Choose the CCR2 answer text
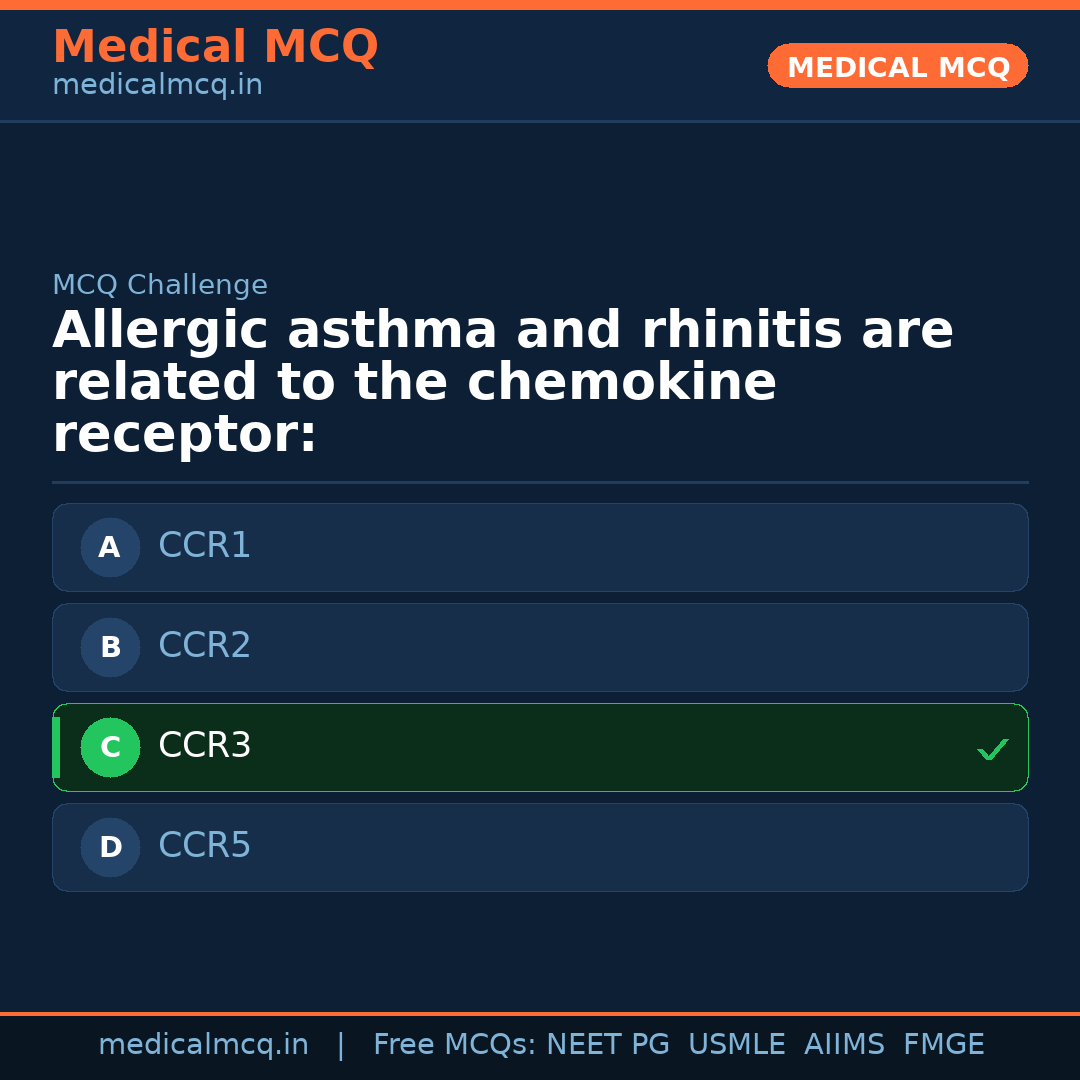 pyautogui.click(x=204, y=646)
